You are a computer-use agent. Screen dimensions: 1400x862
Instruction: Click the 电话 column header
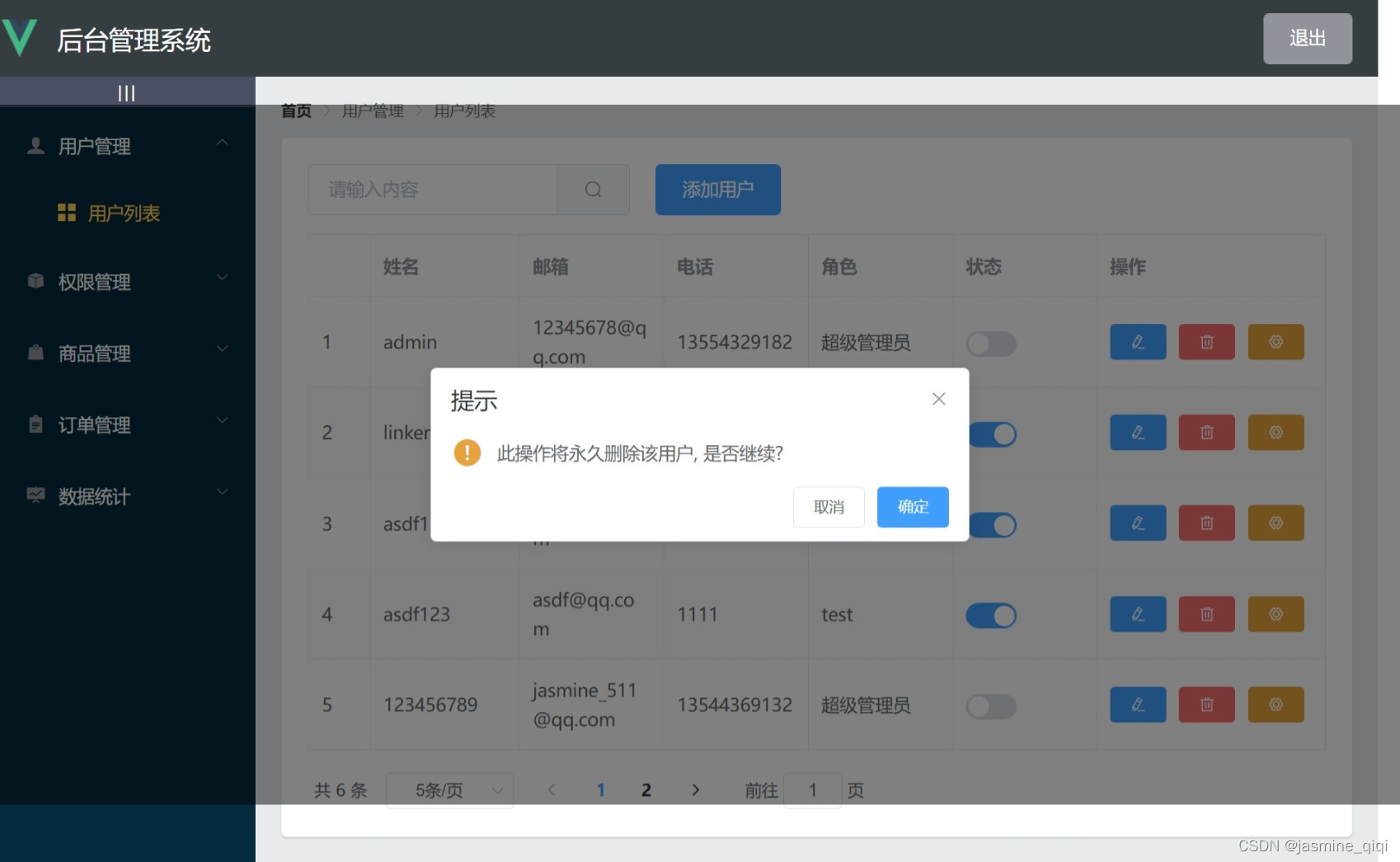(x=695, y=267)
